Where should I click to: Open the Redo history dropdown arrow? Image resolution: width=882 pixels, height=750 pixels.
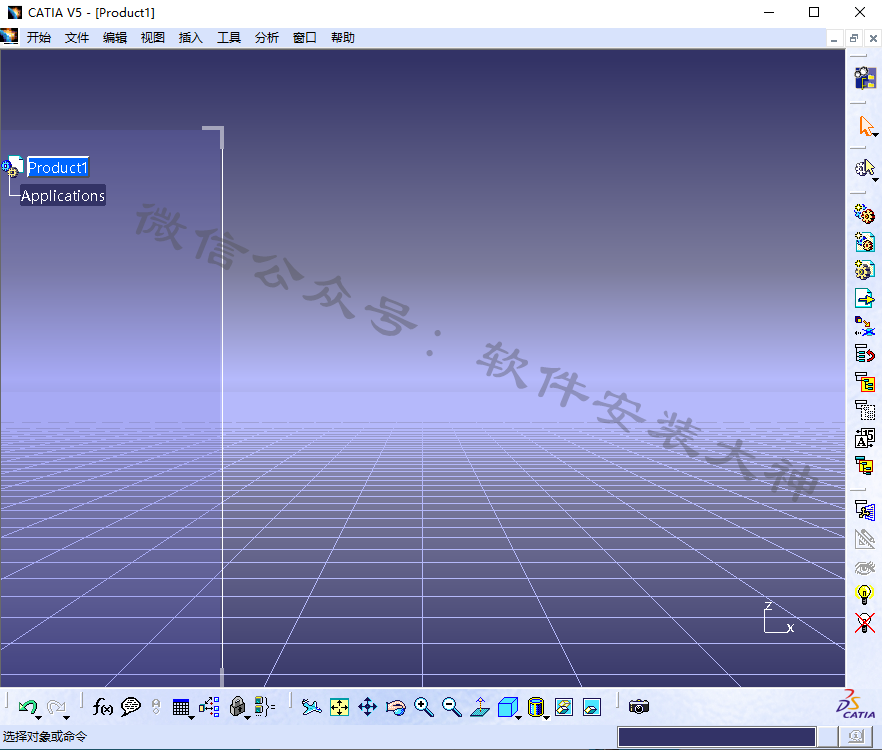coord(66,718)
